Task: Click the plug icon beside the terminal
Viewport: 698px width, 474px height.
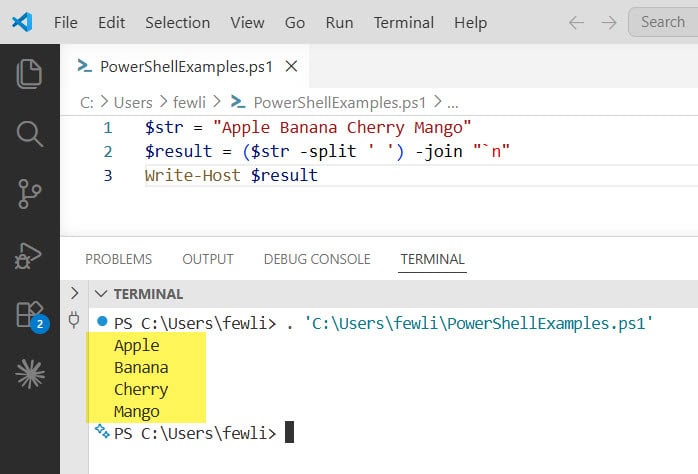Action: (x=74, y=320)
